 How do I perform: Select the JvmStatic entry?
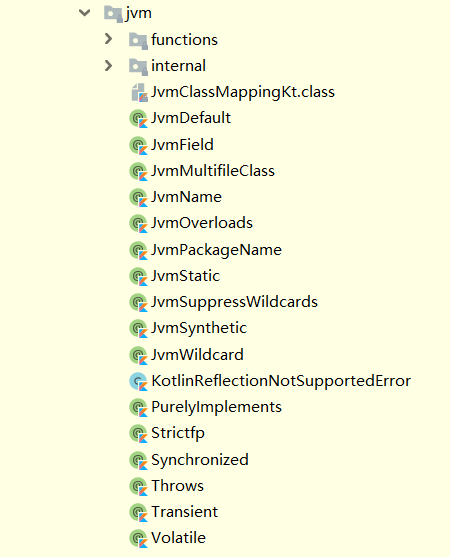(185, 276)
